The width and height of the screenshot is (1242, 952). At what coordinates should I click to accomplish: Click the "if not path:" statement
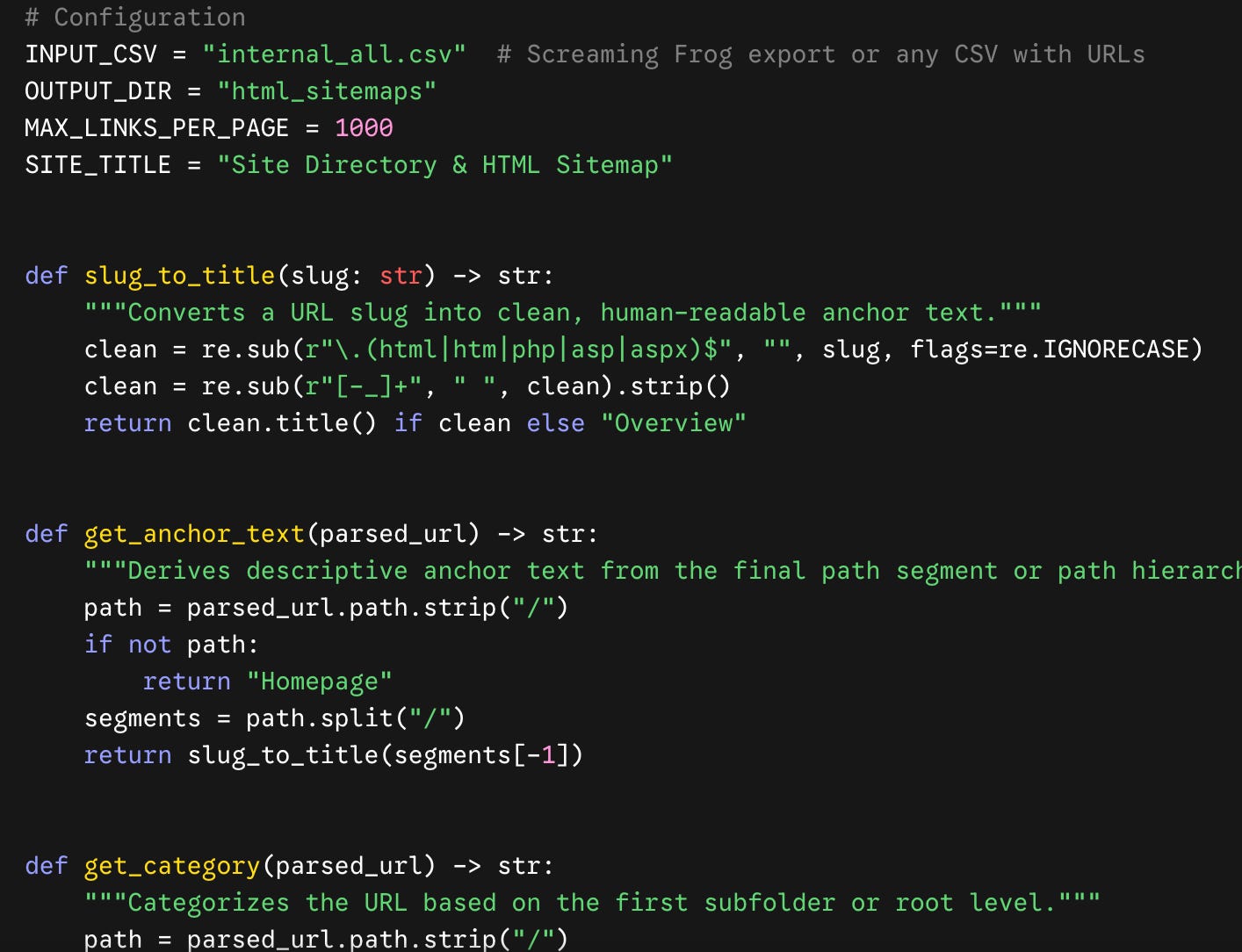coord(172,645)
